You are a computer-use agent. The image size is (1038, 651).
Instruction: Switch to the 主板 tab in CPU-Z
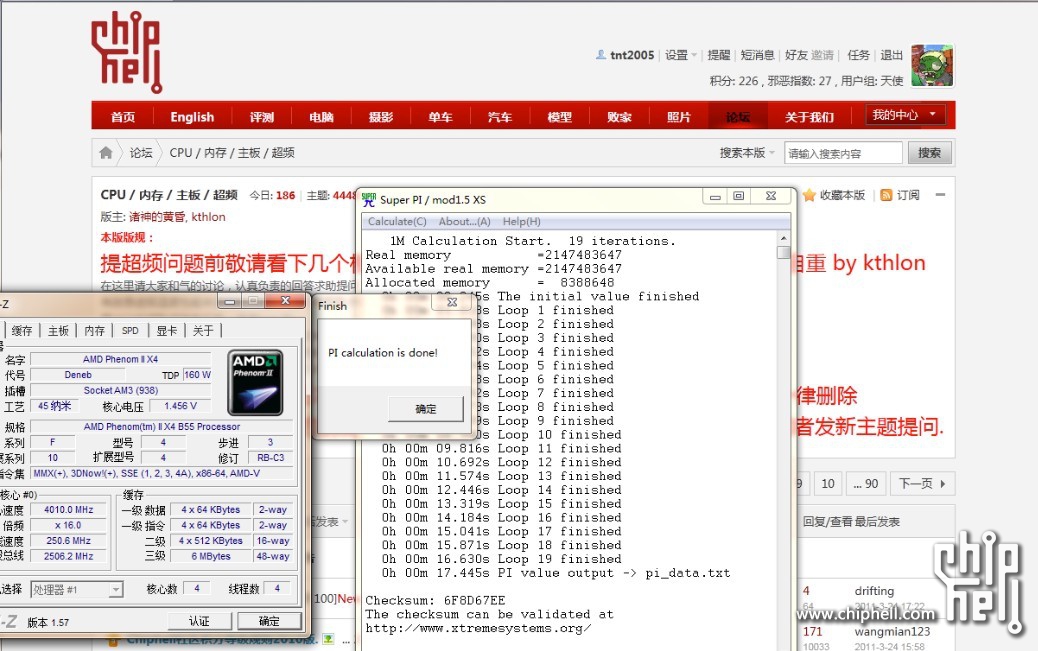tap(58, 330)
